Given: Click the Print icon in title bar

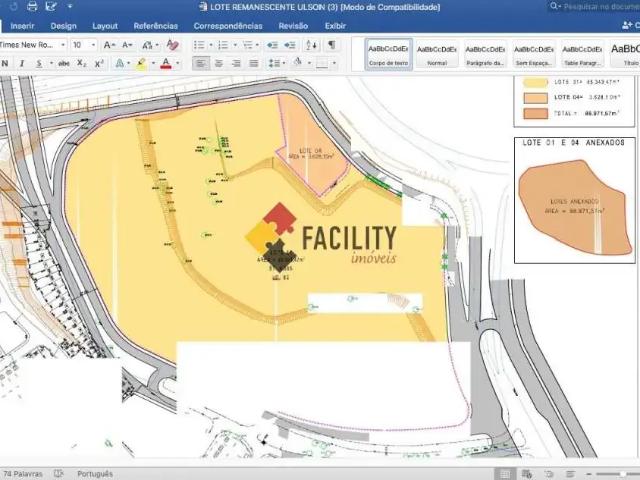Looking at the screenshot, I should pyautogui.click(x=32, y=6).
